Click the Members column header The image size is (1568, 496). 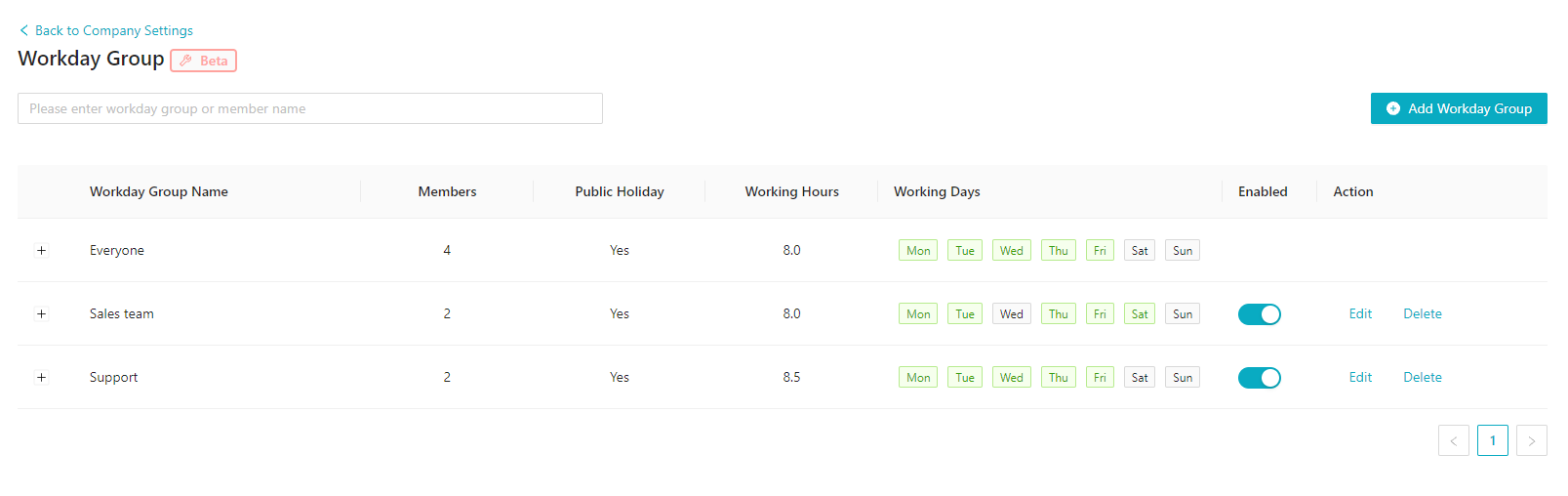pos(447,191)
